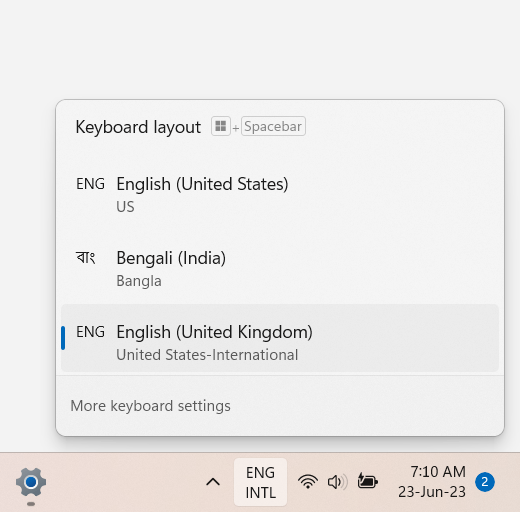The width and height of the screenshot is (520, 512).
Task: Click the 23-Jun-23 date
Action: [432, 492]
